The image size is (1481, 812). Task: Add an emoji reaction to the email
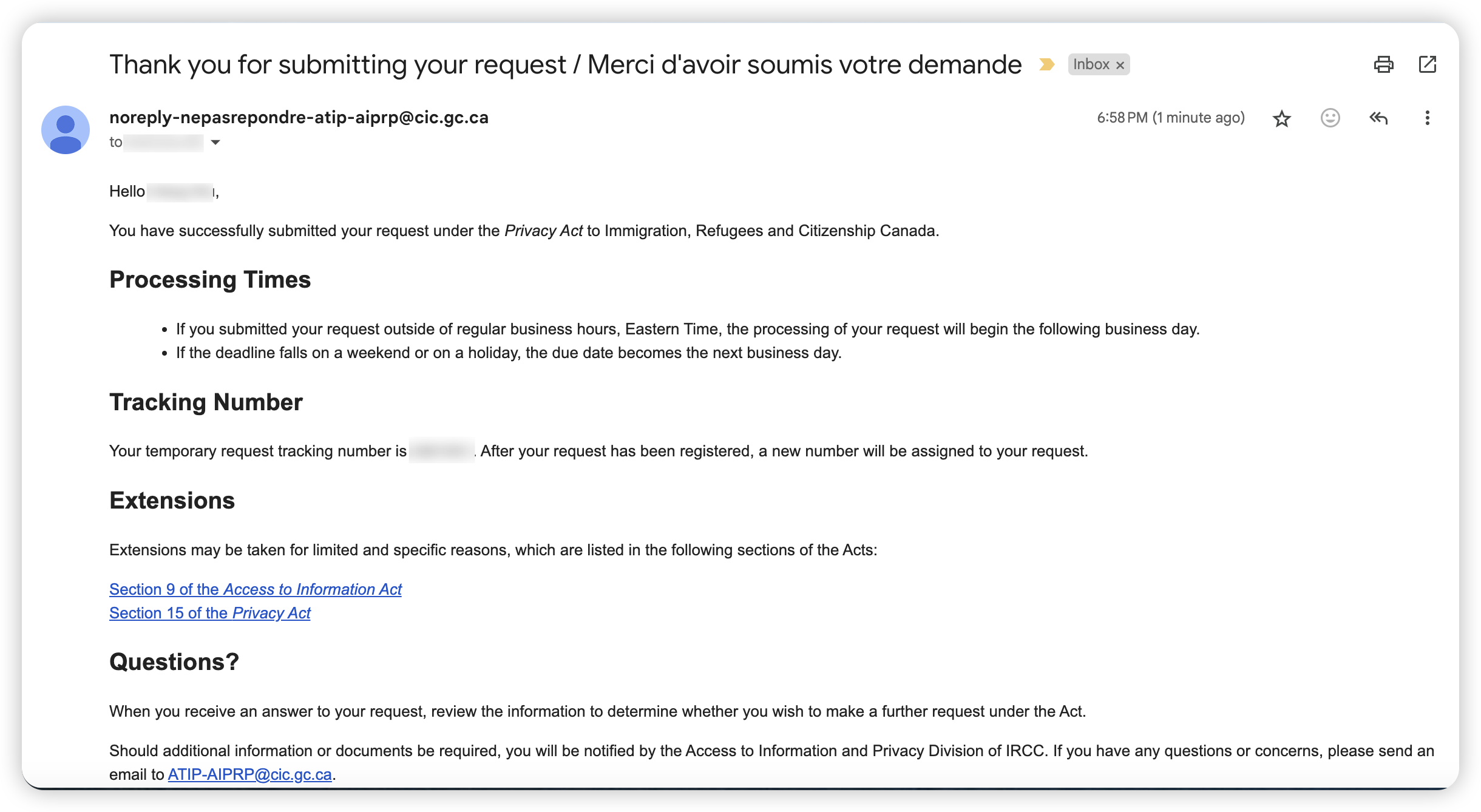[x=1330, y=118]
